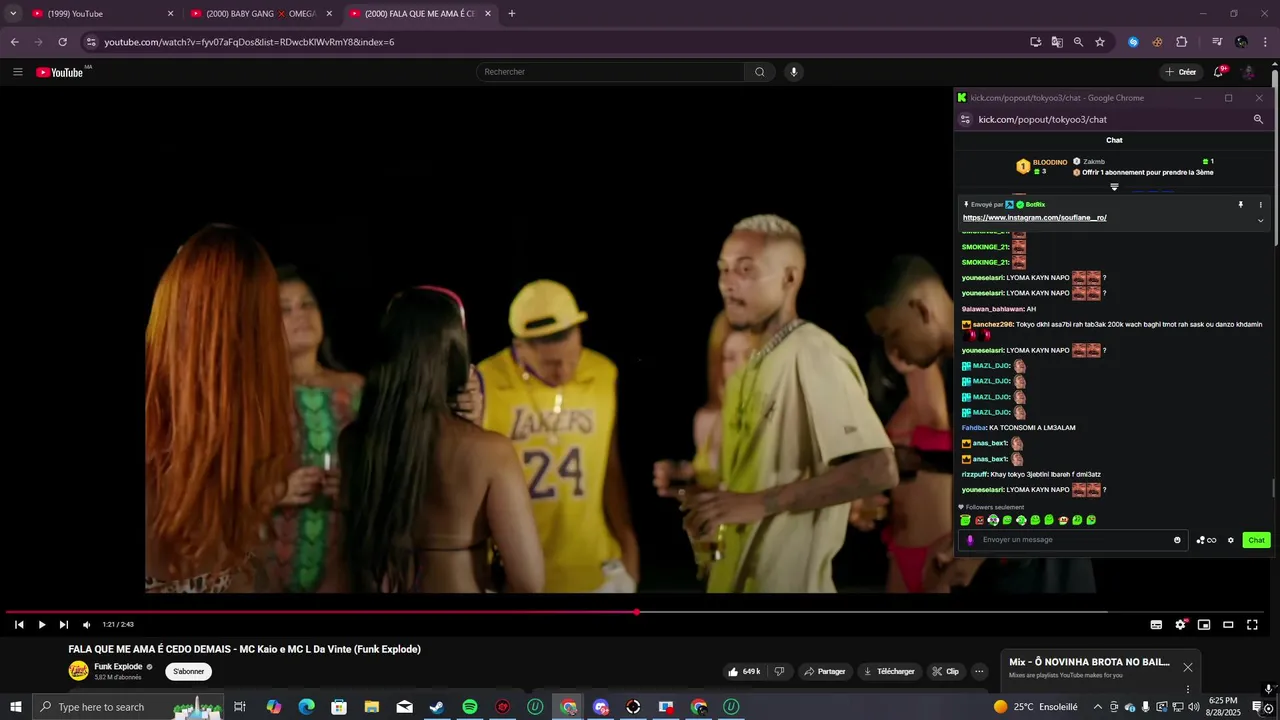Click the Partager share button
Screen dimensions: 1280x720
825,672
